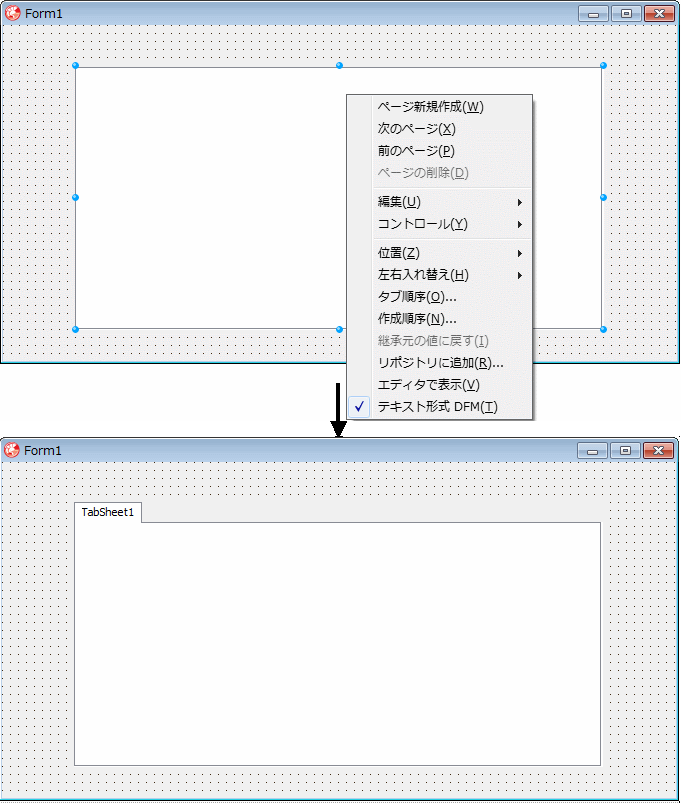Minimize the lower Form1 window
Viewport: 682px width, 804px height.
(592, 450)
